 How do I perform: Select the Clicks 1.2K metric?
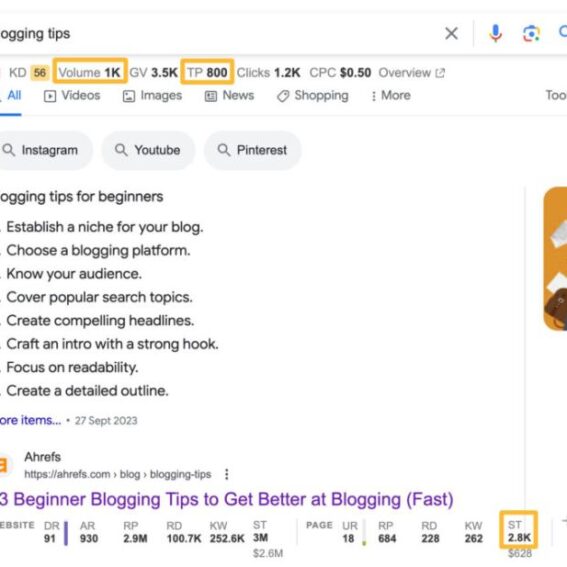268,73
